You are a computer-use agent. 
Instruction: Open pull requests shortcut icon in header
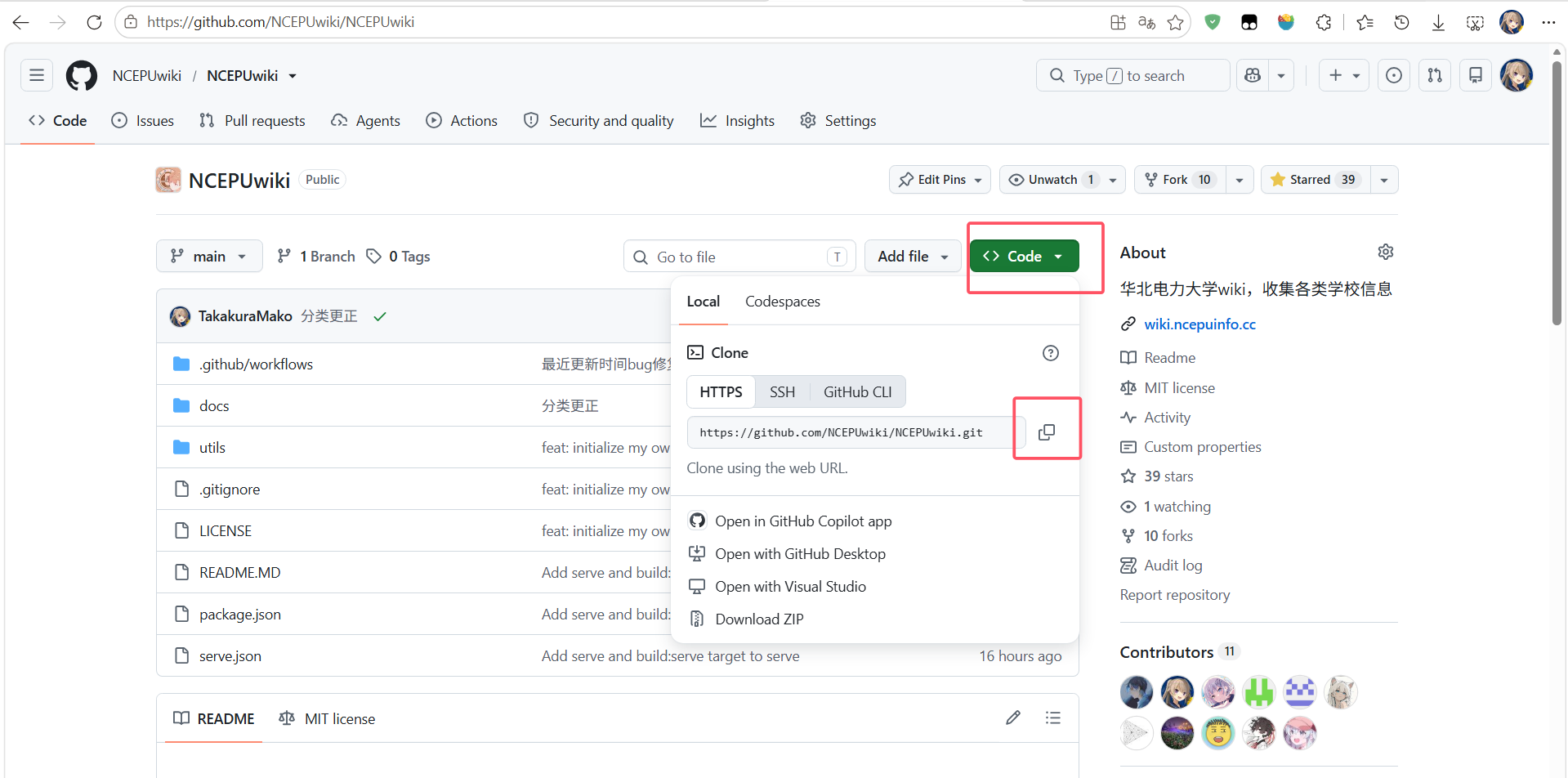1435,75
